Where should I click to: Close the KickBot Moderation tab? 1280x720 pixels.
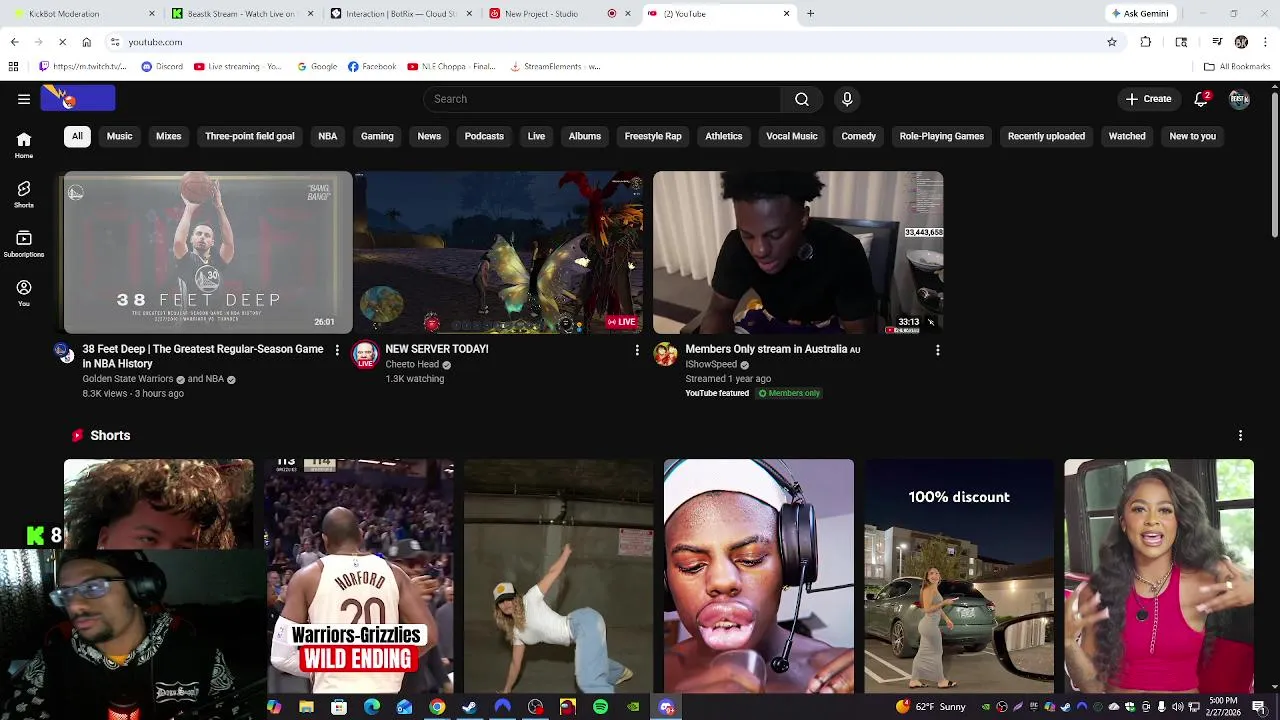coord(152,14)
